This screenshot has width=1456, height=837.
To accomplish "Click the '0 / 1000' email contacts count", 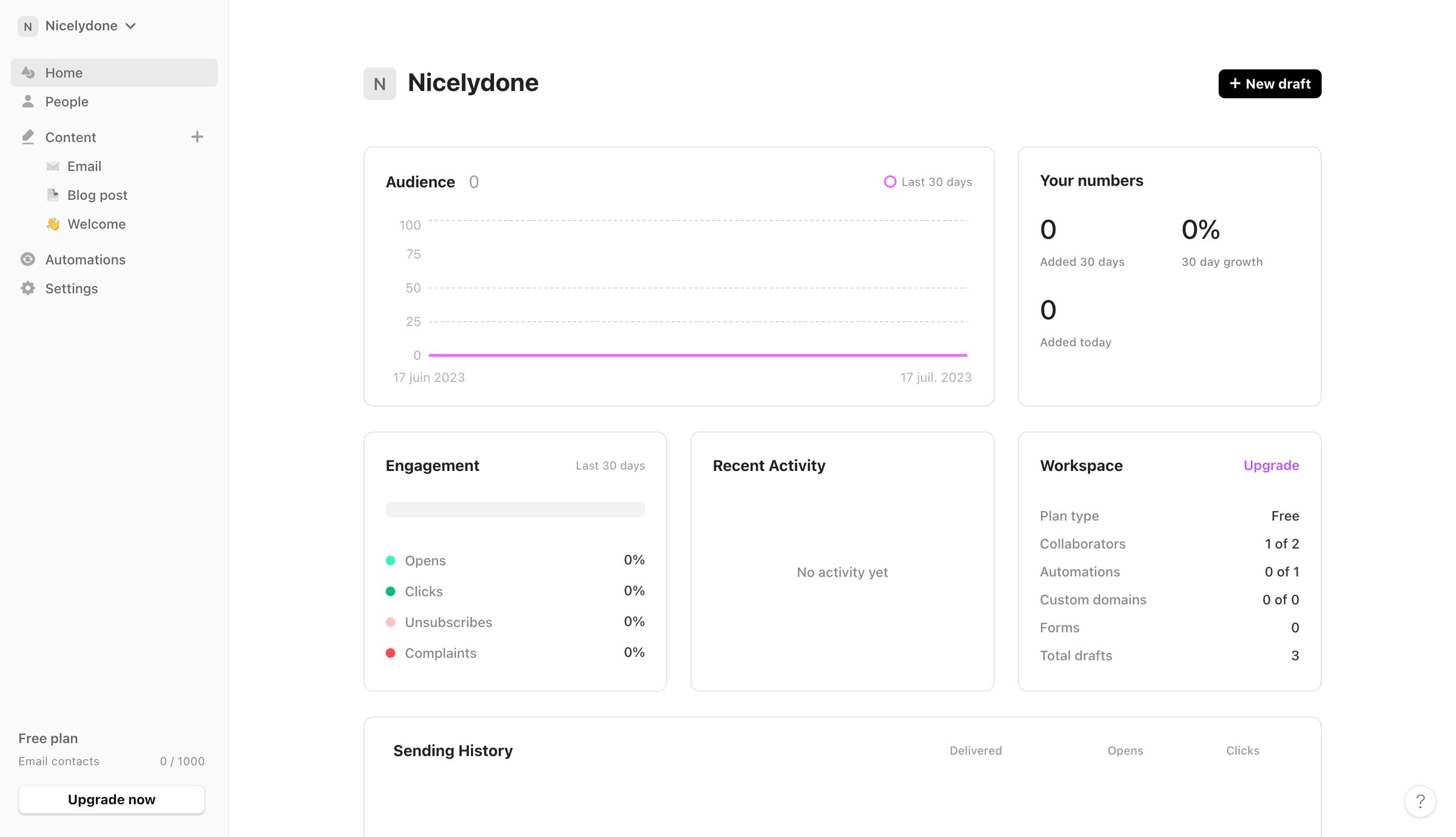I will point(182,761).
